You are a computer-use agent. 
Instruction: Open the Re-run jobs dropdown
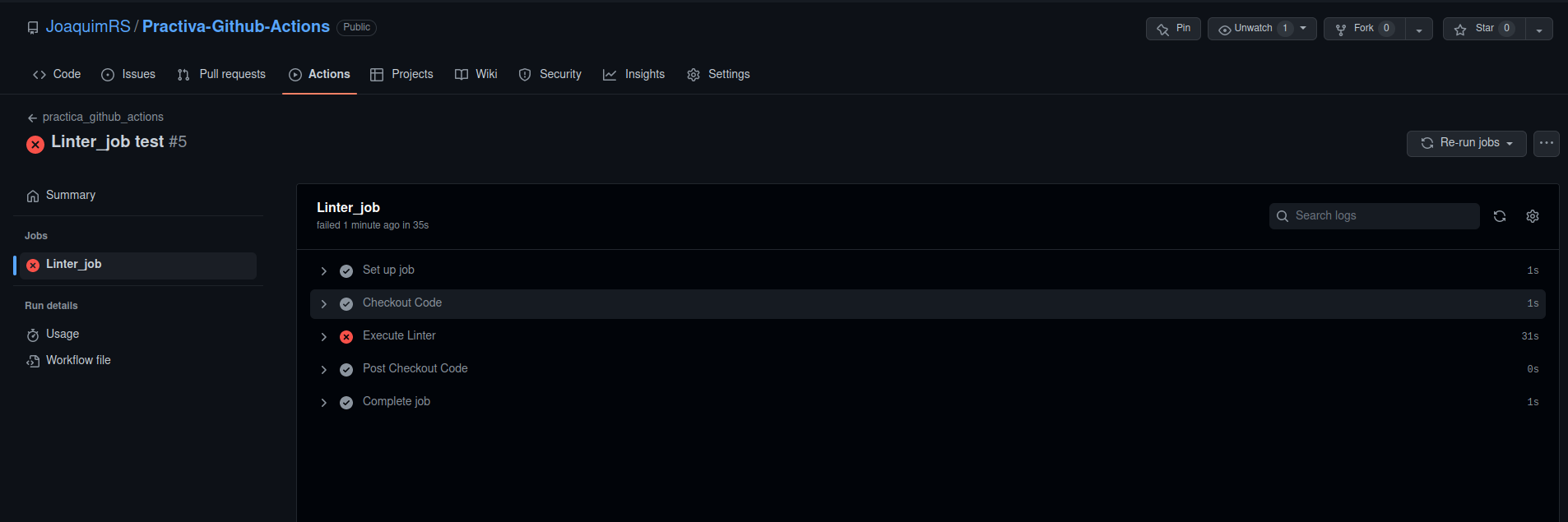tap(1467, 143)
